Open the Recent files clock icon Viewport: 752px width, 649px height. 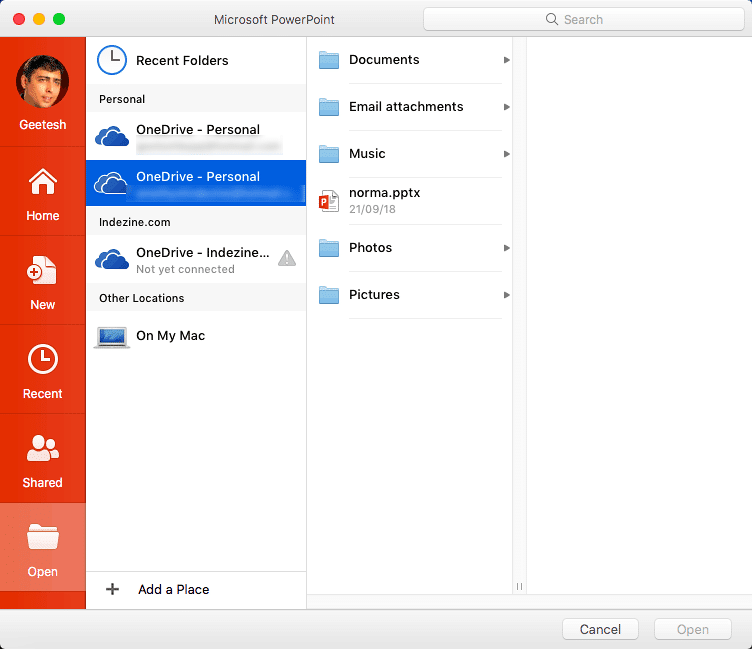point(42,360)
